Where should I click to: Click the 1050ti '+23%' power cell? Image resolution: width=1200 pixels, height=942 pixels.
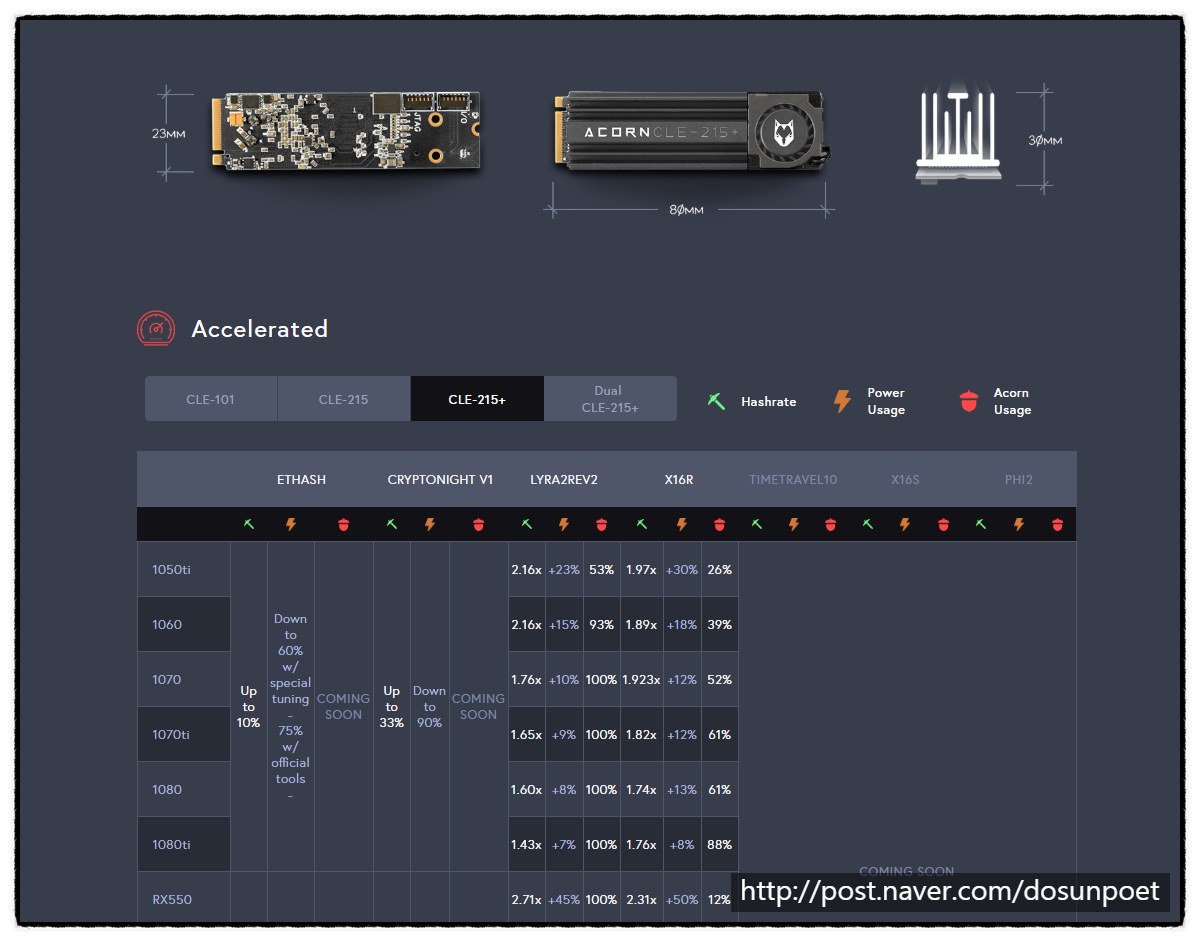pos(564,570)
